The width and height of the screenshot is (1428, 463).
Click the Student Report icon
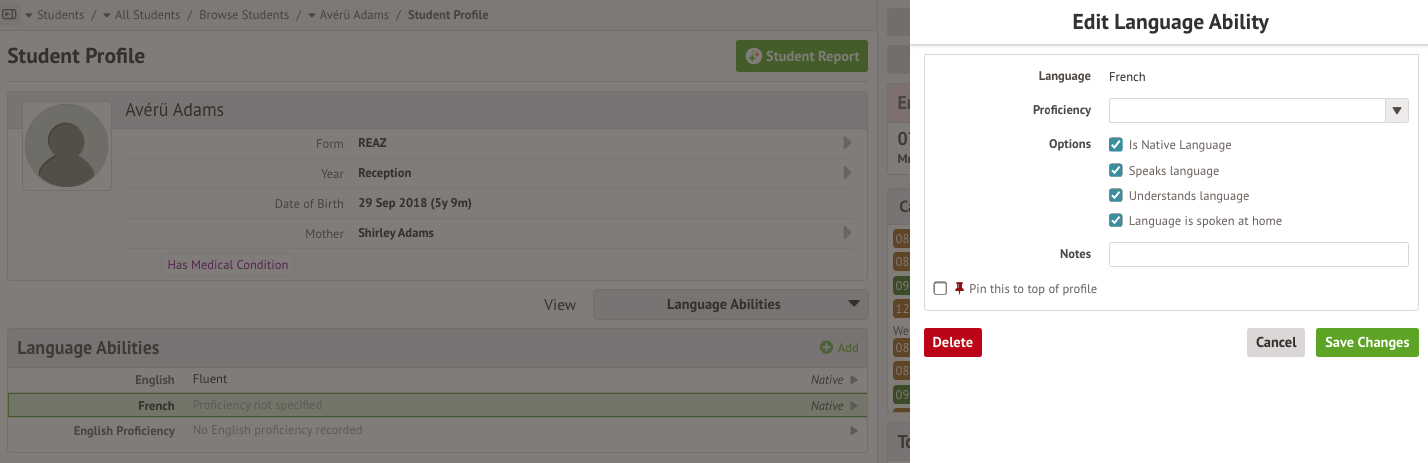point(754,57)
